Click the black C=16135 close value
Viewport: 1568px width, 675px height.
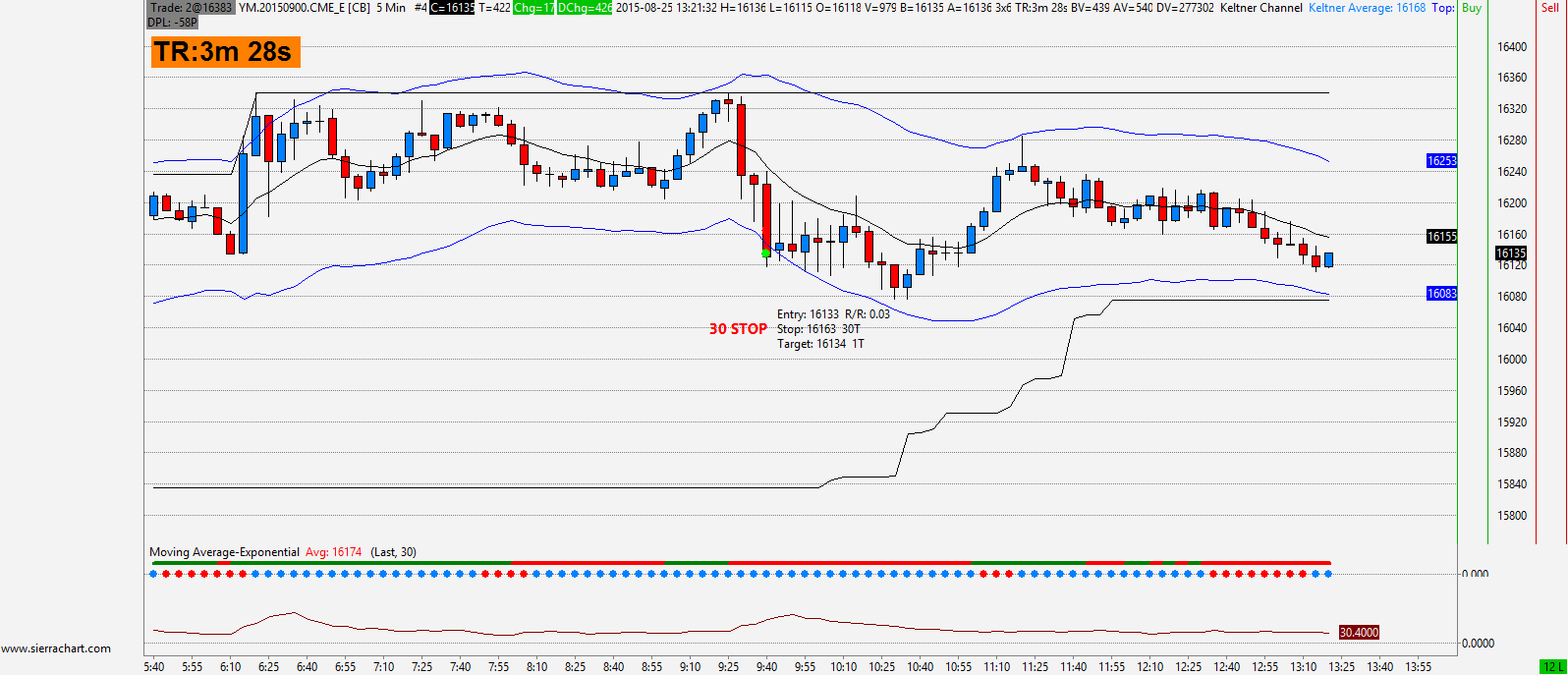[x=452, y=7]
